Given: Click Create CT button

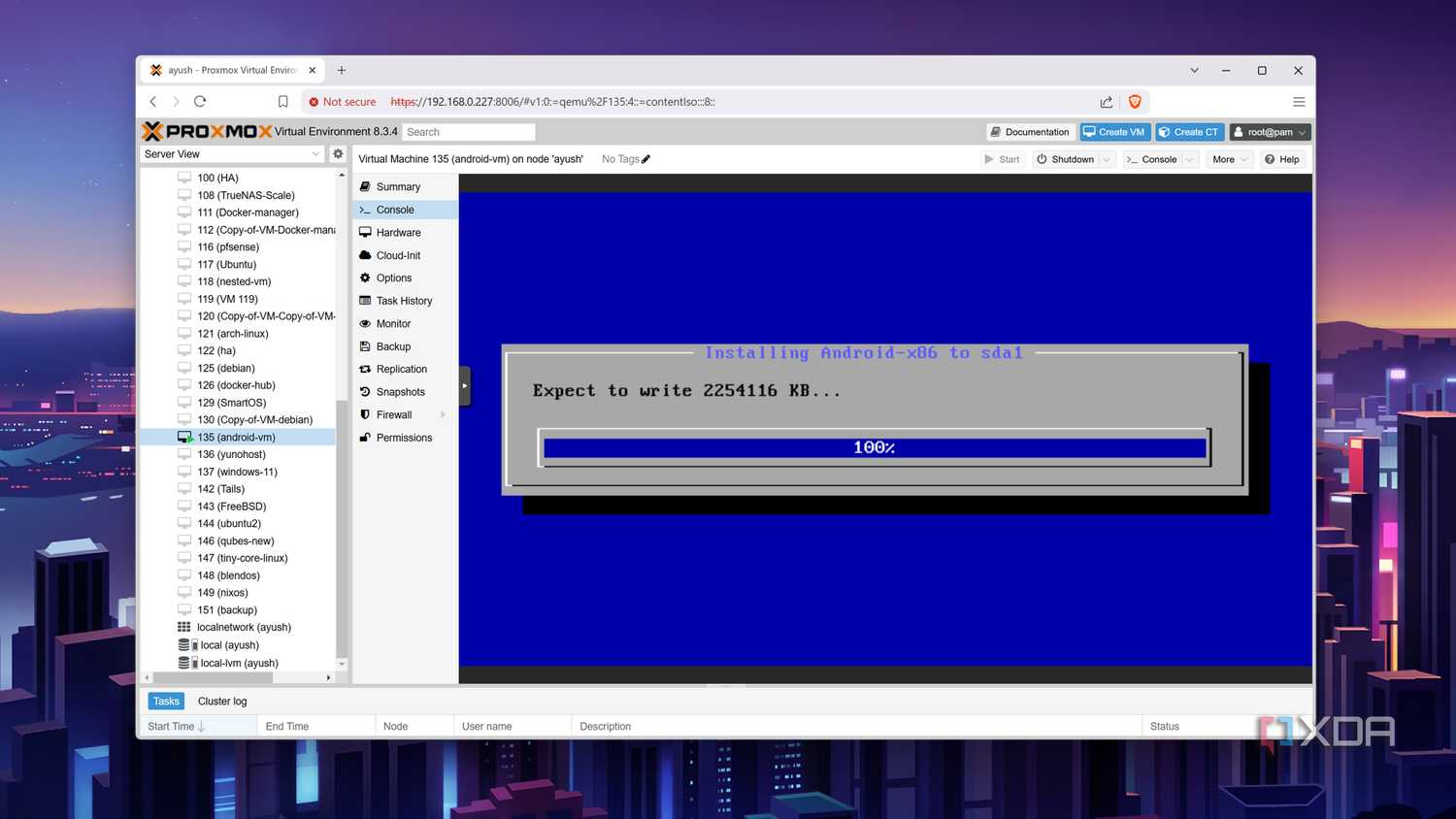Looking at the screenshot, I should pyautogui.click(x=1189, y=132).
